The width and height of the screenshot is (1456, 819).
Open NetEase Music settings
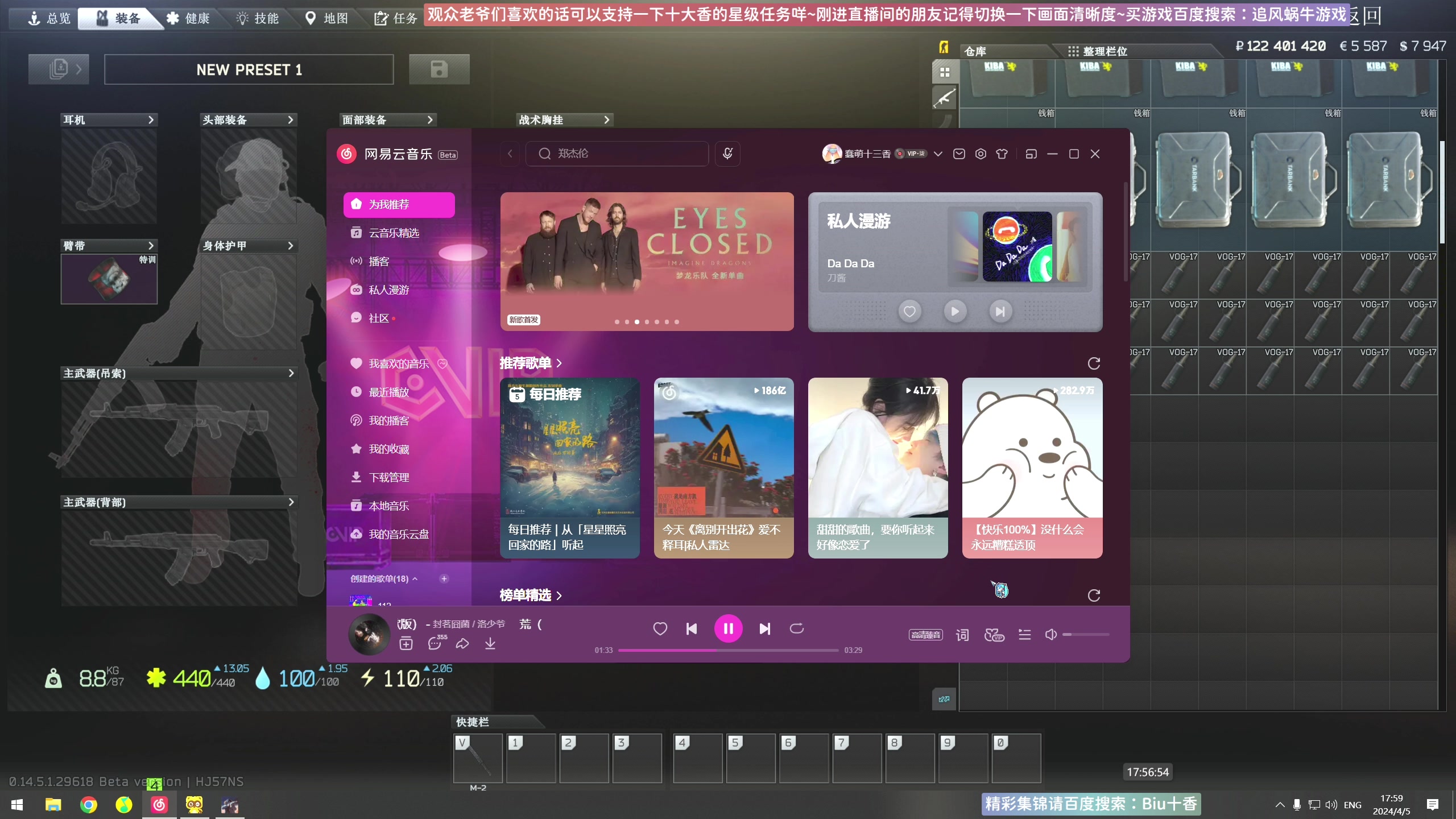point(981,154)
